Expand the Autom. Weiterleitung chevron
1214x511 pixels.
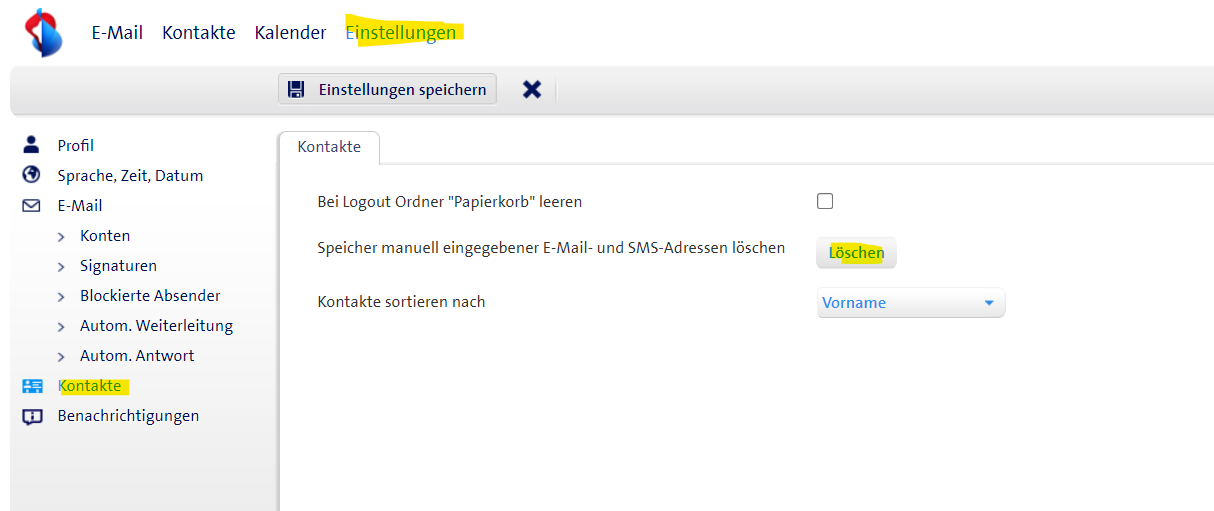[x=61, y=327]
